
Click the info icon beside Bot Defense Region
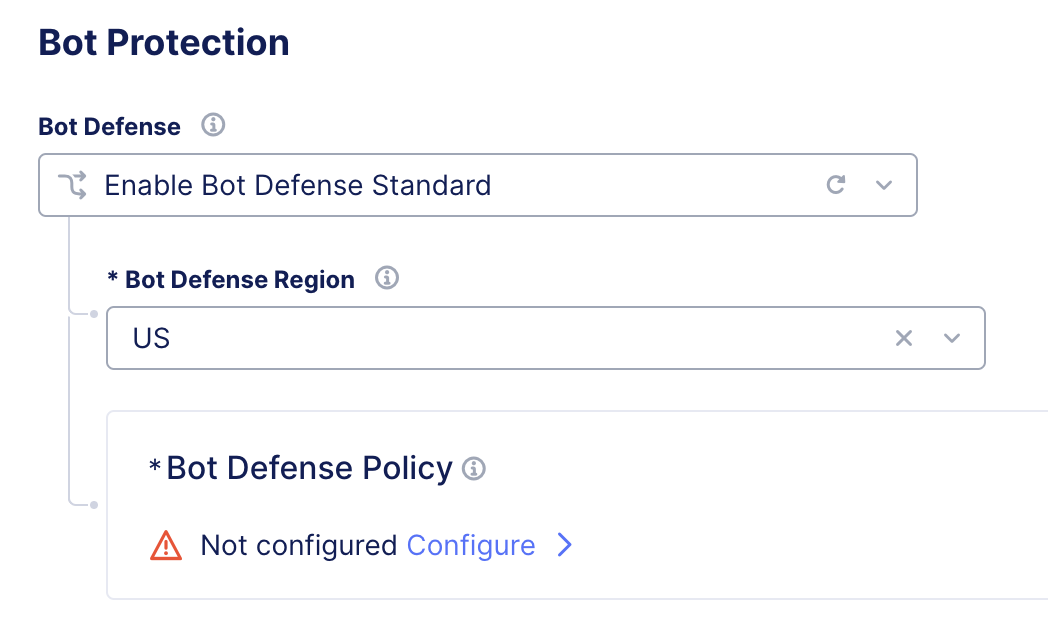[387, 279]
